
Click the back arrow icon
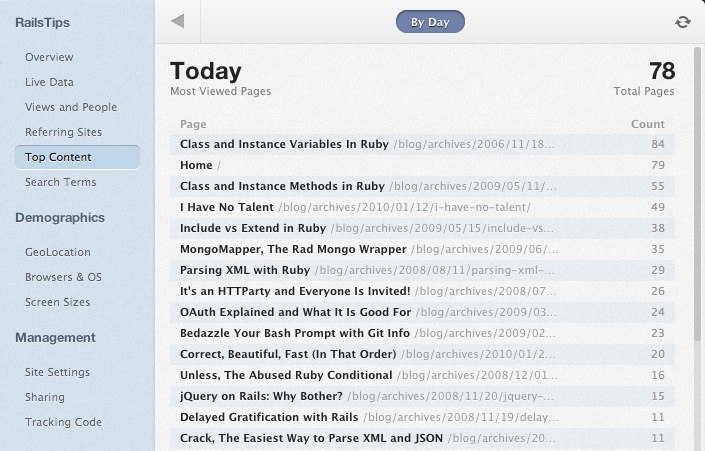pos(178,21)
